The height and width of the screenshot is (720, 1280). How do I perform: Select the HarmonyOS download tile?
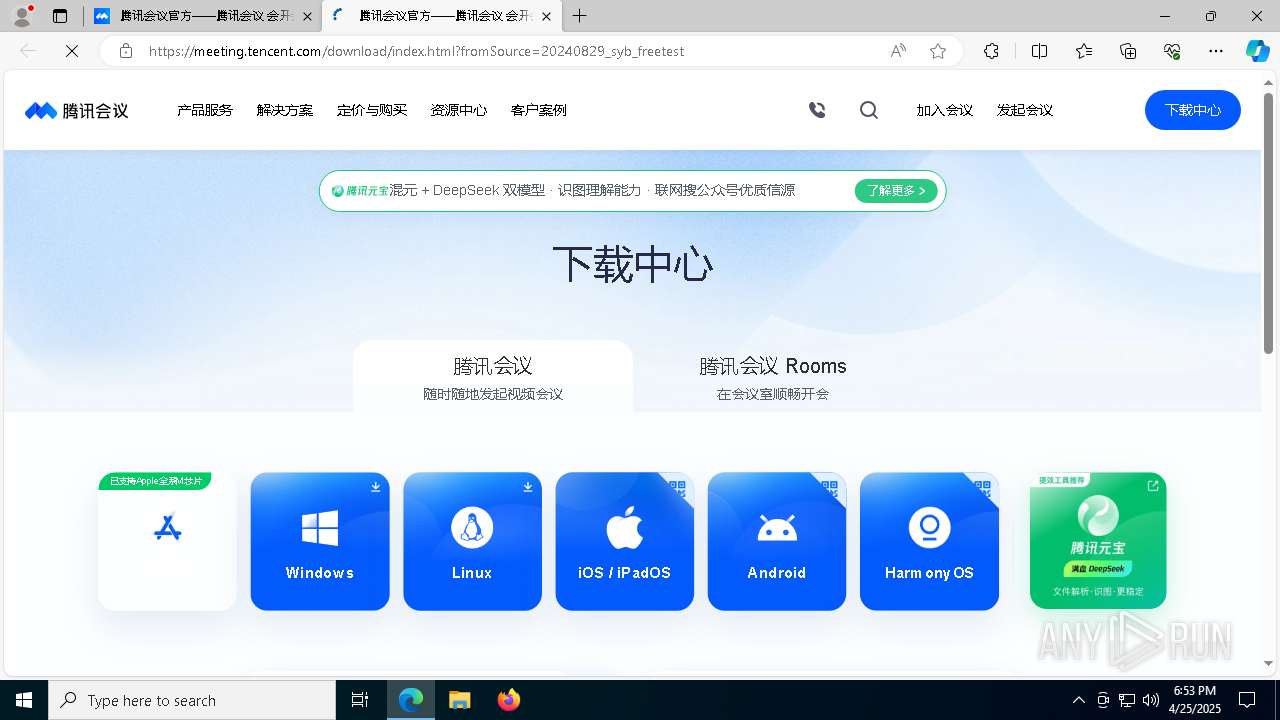[x=929, y=541]
